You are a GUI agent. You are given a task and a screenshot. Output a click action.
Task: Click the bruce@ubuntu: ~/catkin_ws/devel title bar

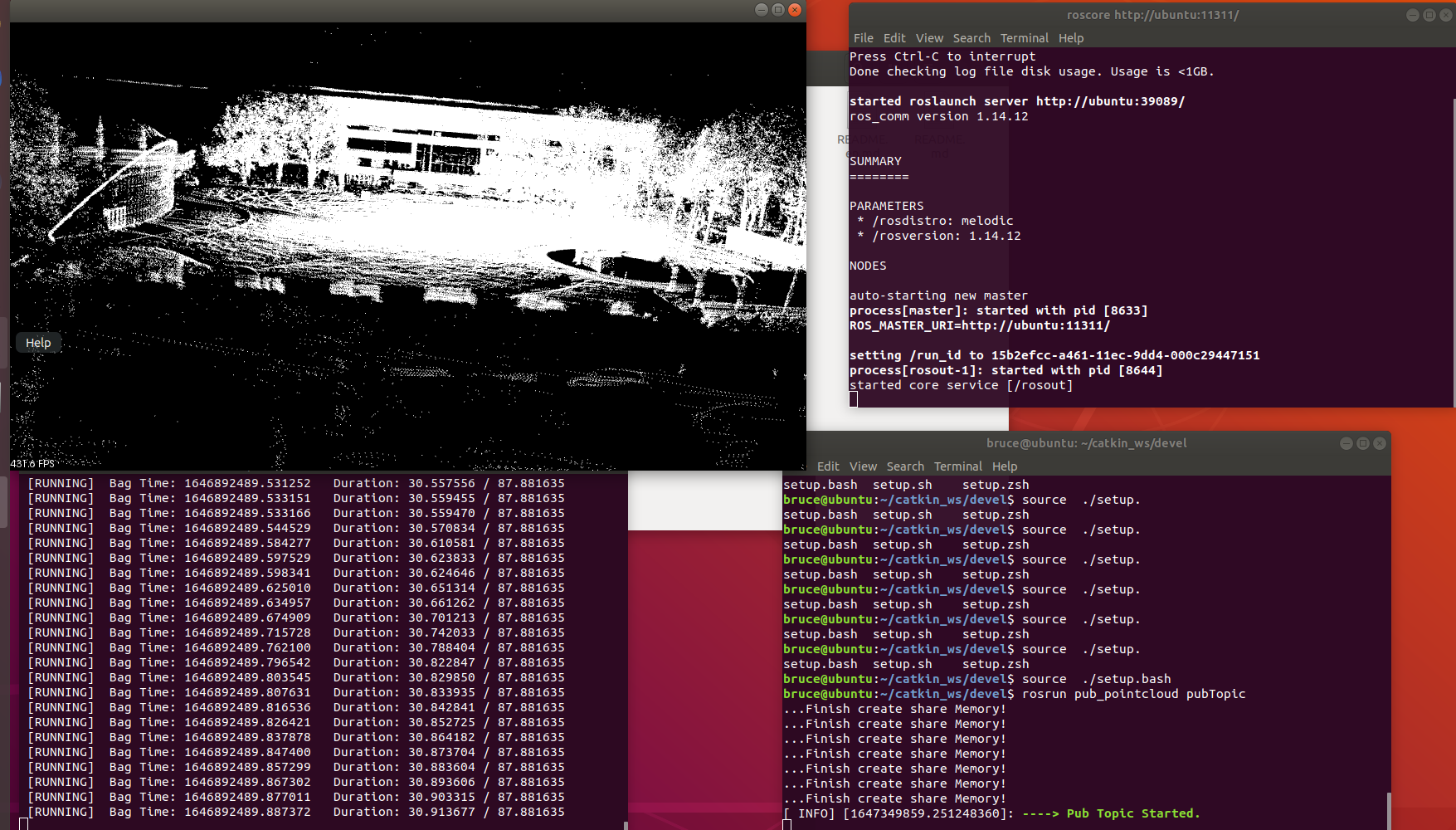tap(1086, 443)
